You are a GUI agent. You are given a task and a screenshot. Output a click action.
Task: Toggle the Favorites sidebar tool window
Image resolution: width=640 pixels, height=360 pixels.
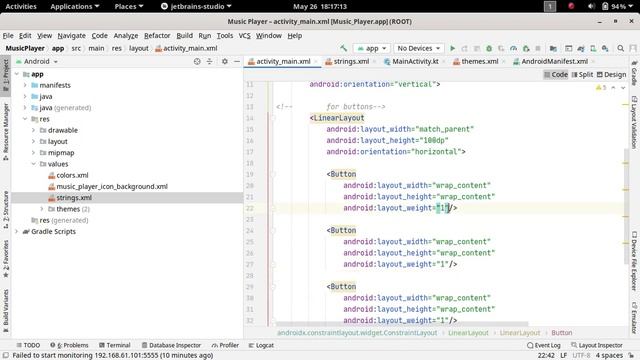[6, 258]
